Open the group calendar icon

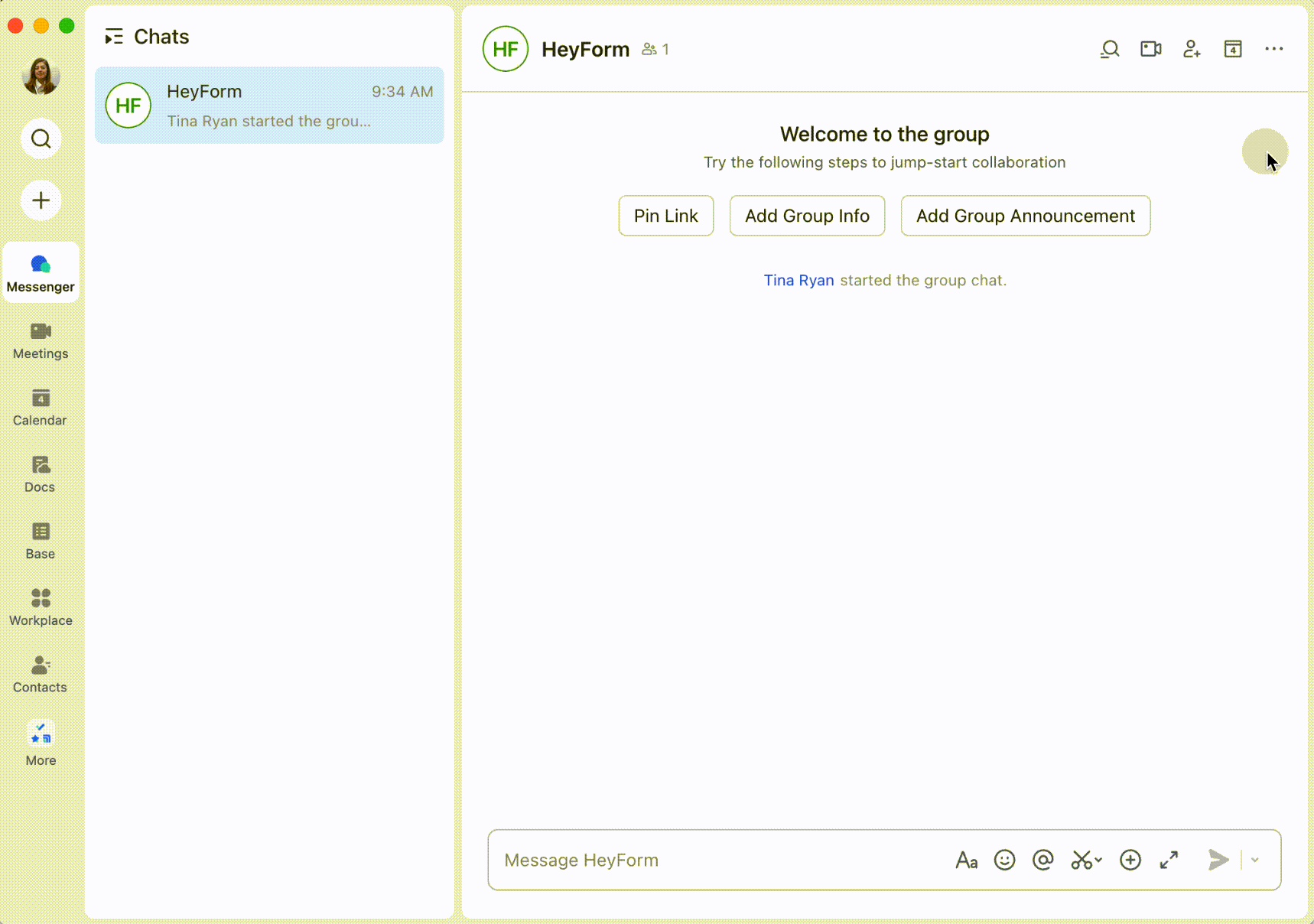tap(1233, 49)
